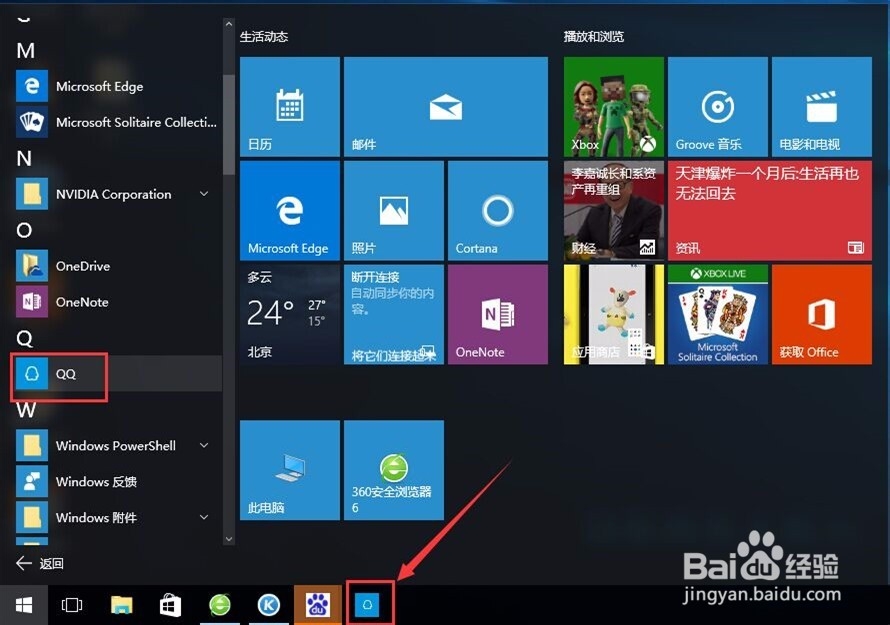Viewport: 890px width, 625px height.
Task: Open the 电影和电视 tile
Action: [821, 106]
